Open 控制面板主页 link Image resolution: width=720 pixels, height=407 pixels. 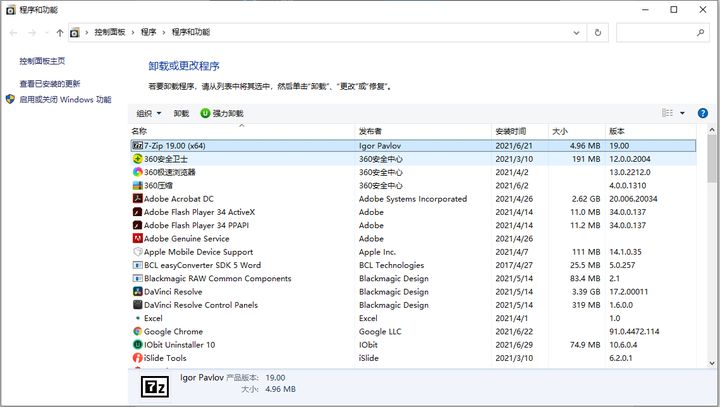[42, 61]
